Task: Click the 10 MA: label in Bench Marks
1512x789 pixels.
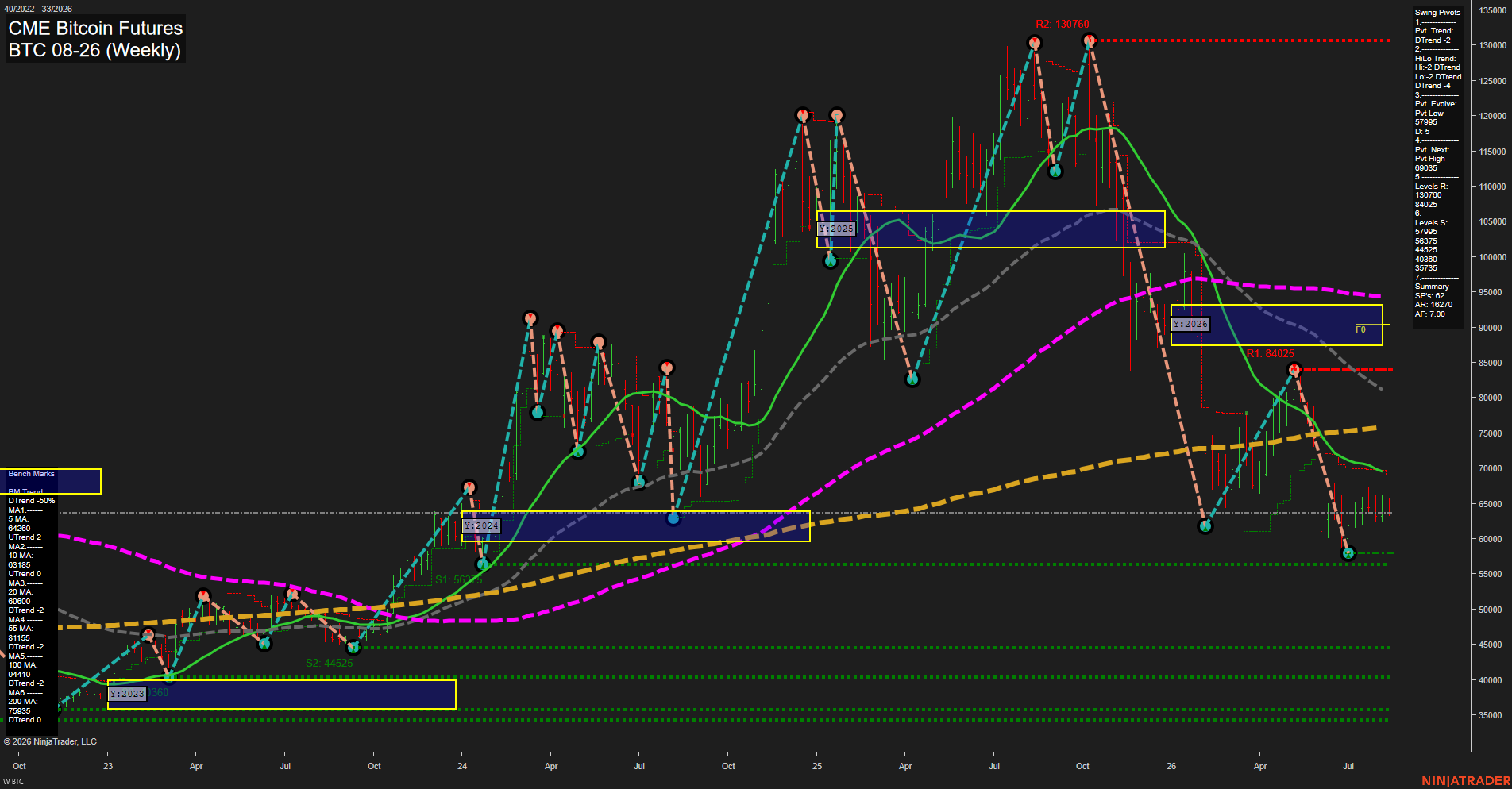Action: pyautogui.click(x=21, y=556)
